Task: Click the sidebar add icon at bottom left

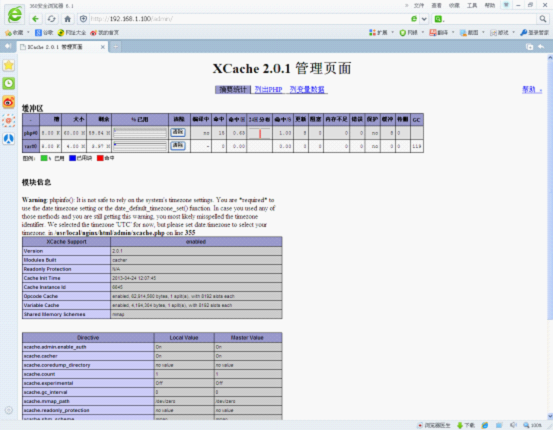Action: click(9, 410)
